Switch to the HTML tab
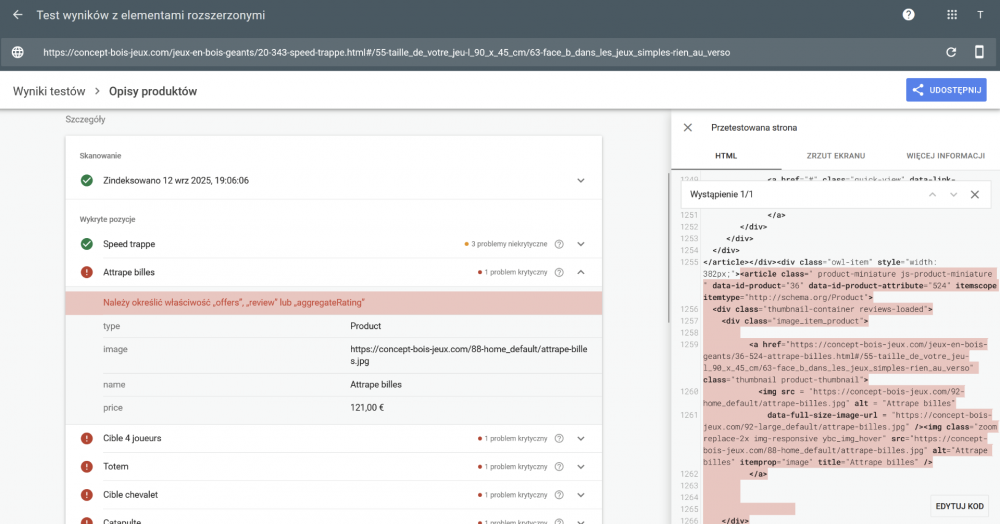The image size is (1000, 524). click(x=726, y=156)
